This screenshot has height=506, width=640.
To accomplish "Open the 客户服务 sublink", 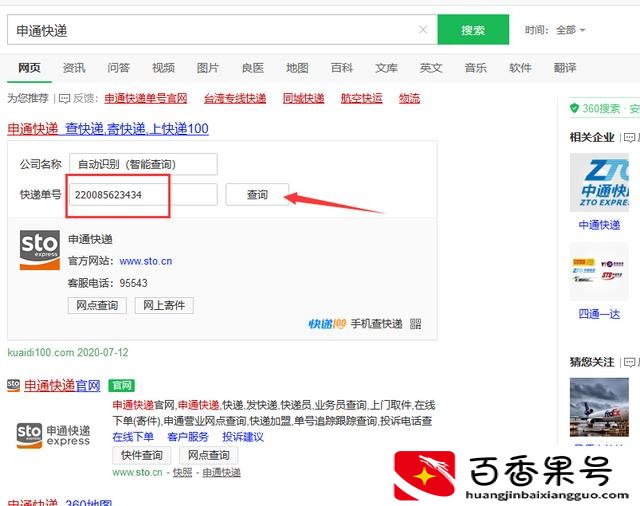I will point(188,437).
